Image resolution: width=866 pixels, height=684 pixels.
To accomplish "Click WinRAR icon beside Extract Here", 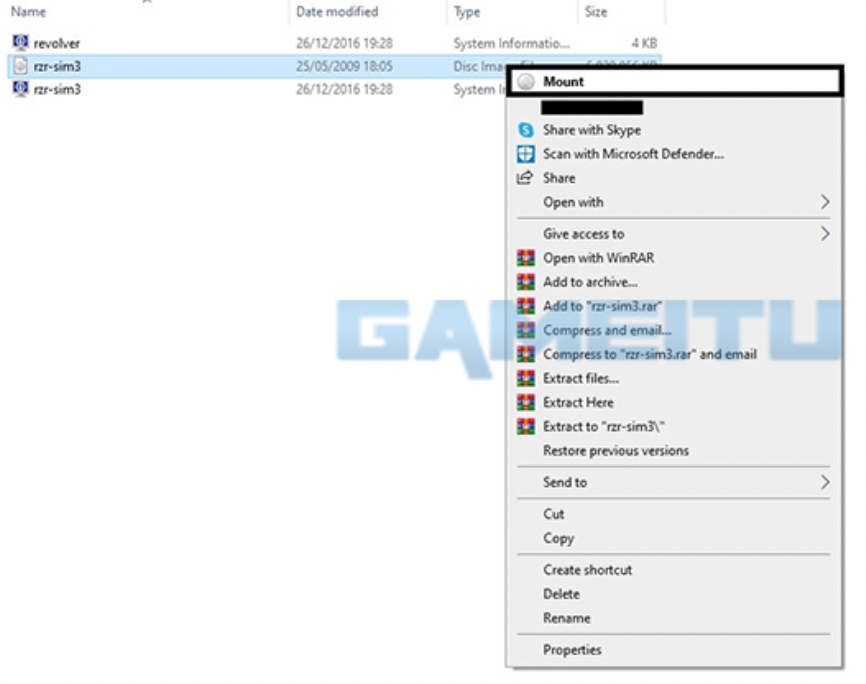I will click(526, 402).
